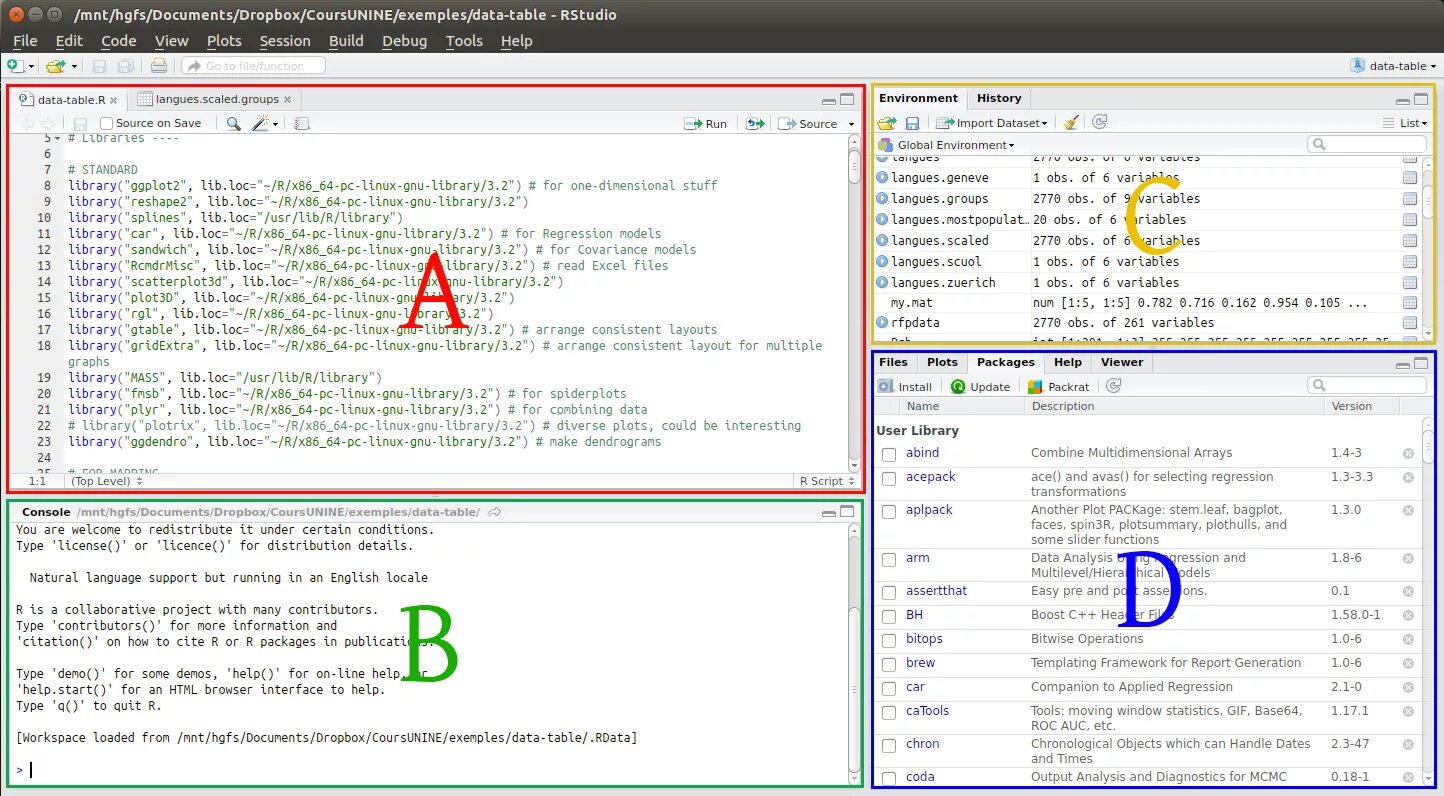The width and height of the screenshot is (1444, 796).
Task: Open the List view dropdown in Environment
Action: tap(1409, 122)
